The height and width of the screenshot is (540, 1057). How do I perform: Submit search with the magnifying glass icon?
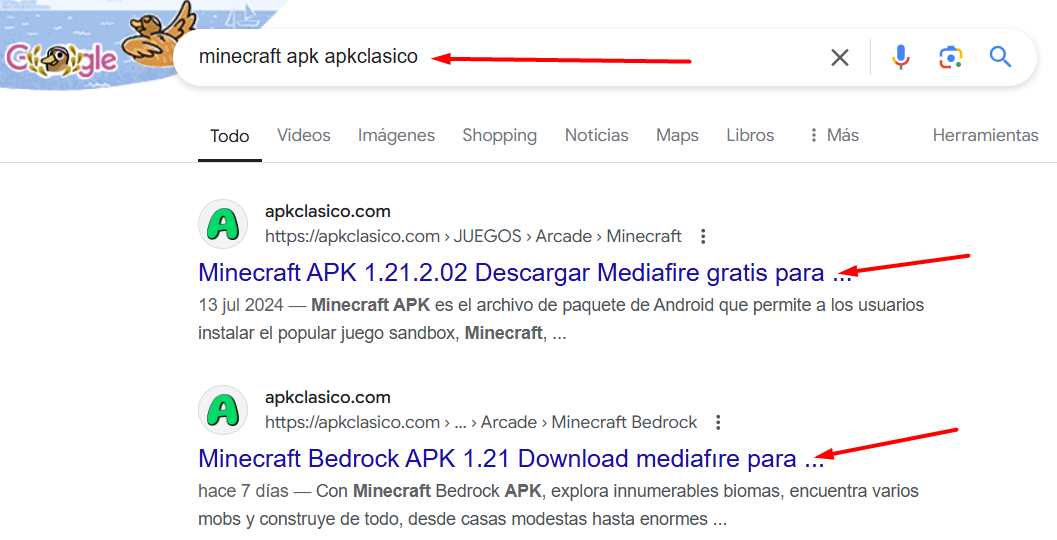(1000, 57)
